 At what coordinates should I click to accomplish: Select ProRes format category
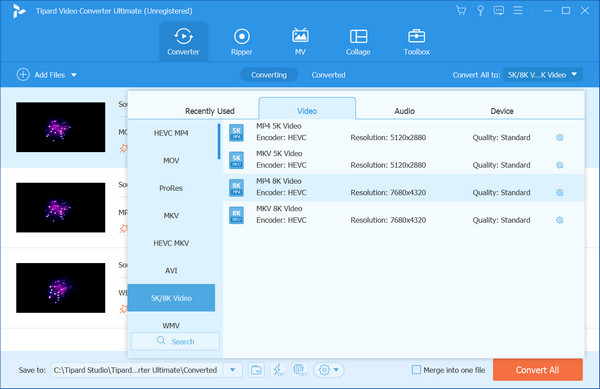171,188
